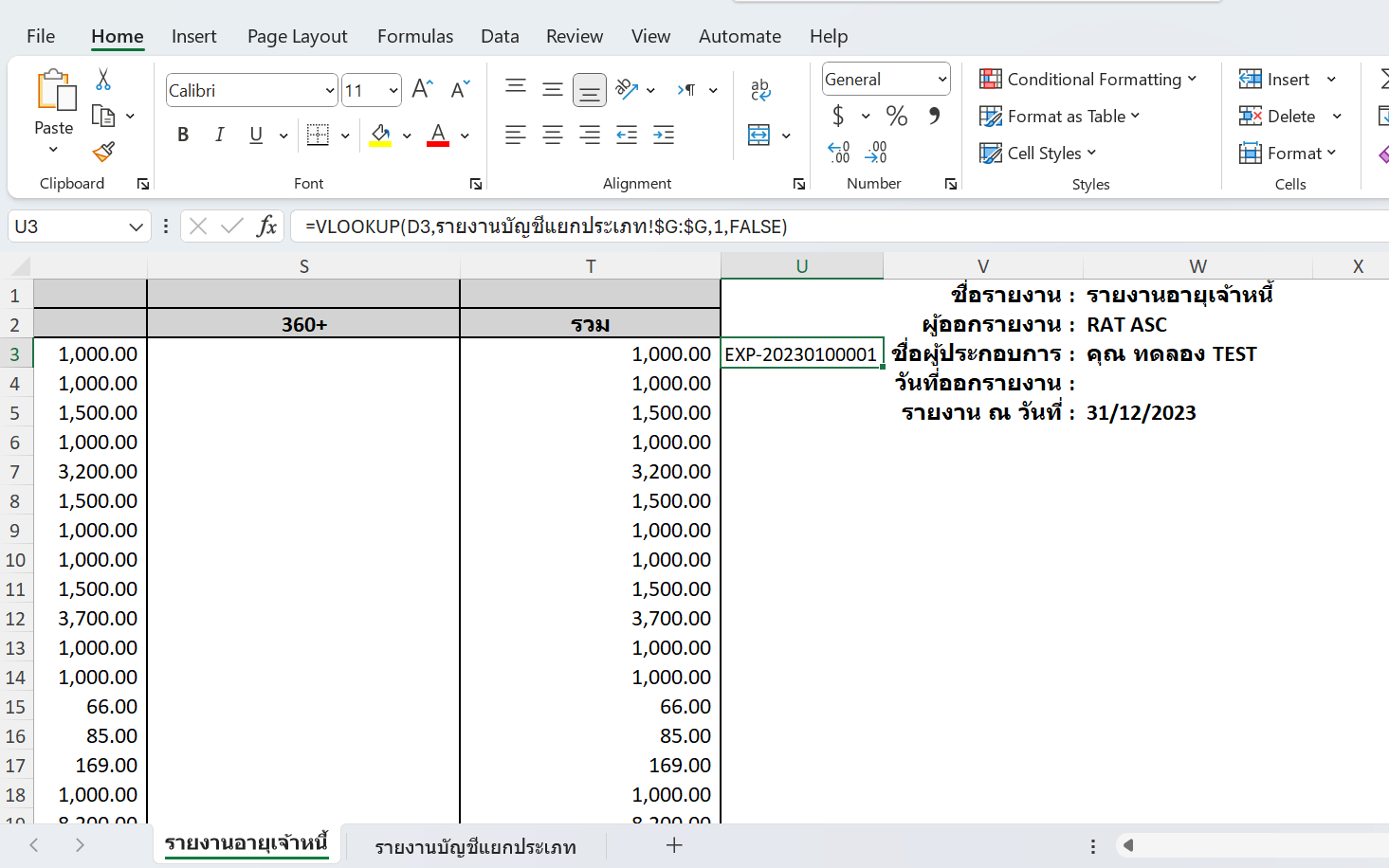
Task: Select row 7 header
Action: pyautogui.click(x=15, y=472)
